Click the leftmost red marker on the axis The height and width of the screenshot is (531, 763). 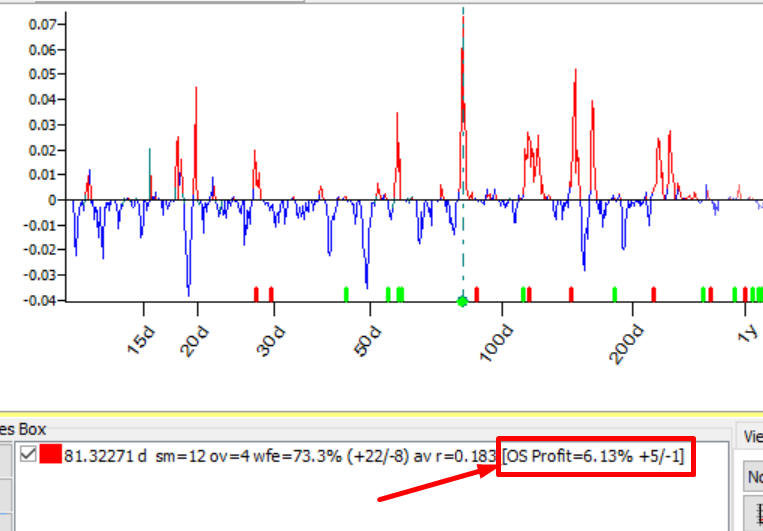(256, 294)
